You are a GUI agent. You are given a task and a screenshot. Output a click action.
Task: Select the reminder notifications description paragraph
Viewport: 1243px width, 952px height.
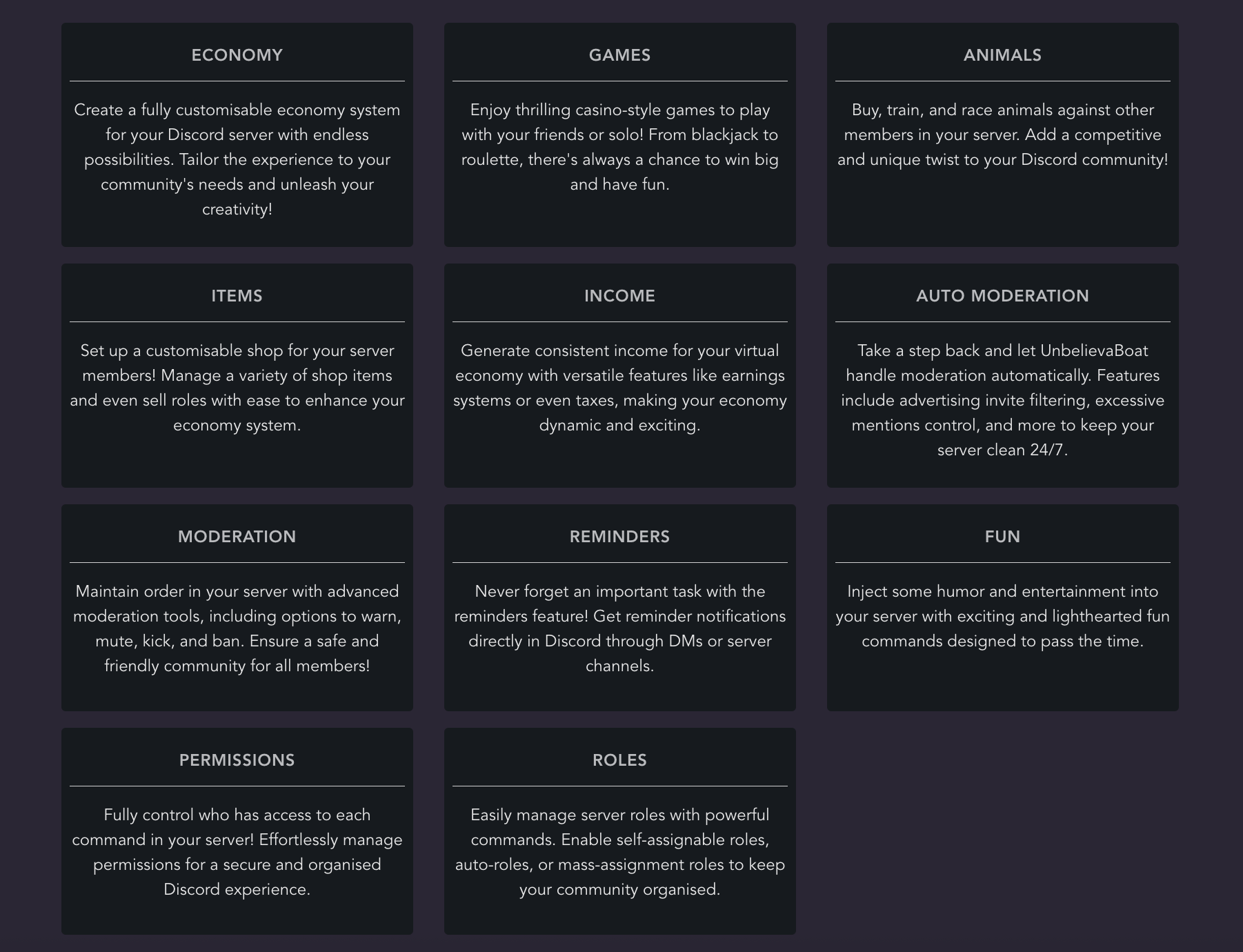[619, 628]
